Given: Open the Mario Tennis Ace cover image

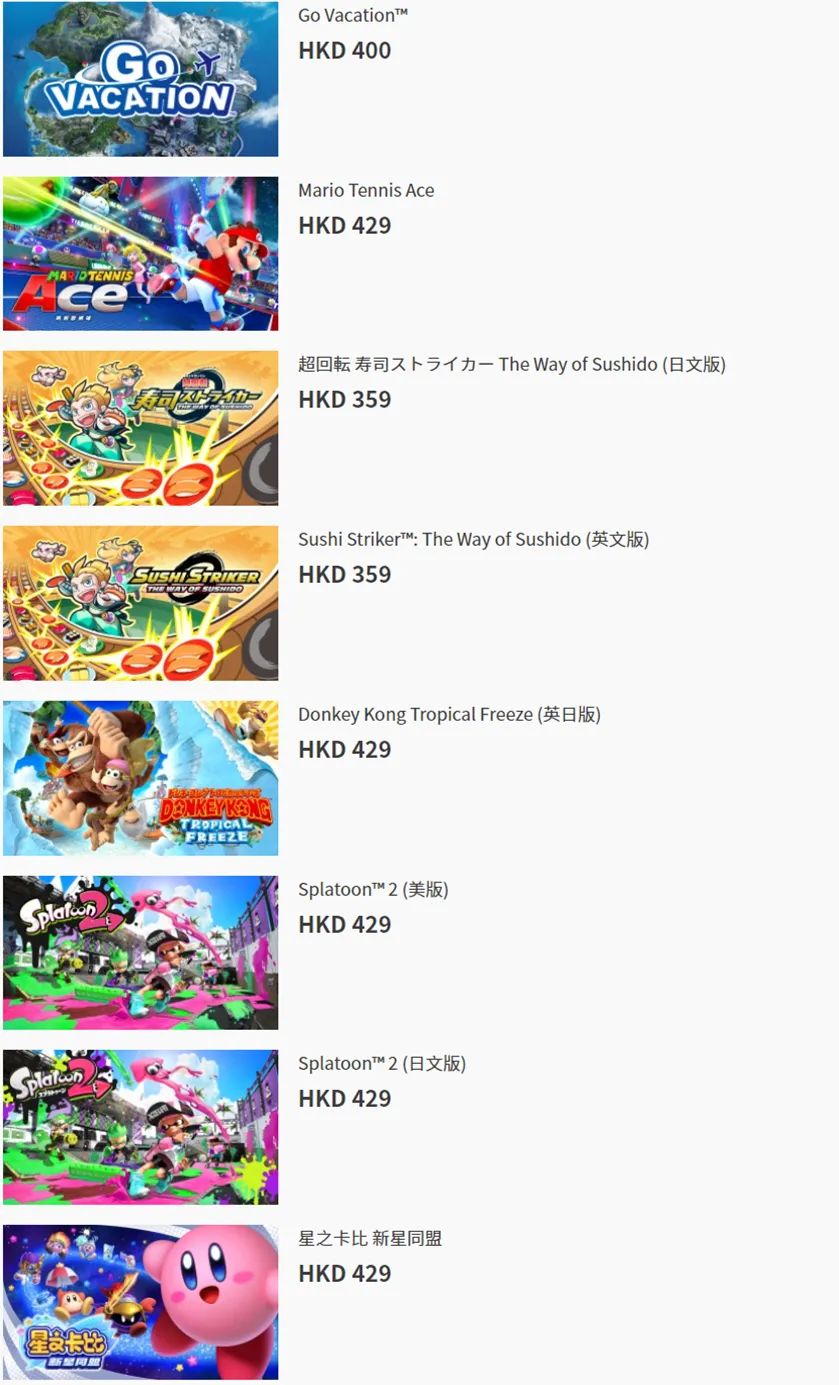Looking at the screenshot, I should pyautogui.click(x=140, y=254).
